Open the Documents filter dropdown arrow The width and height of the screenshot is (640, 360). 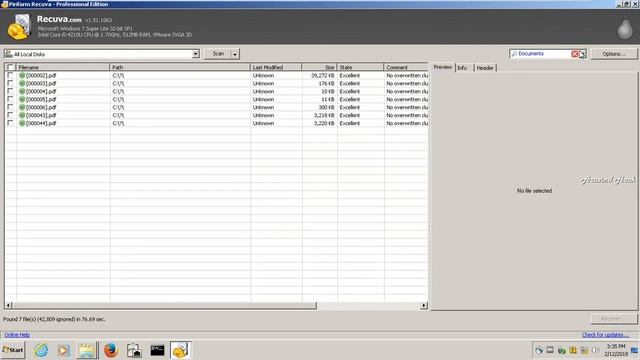pyautogui.click(x=583, y=54)
